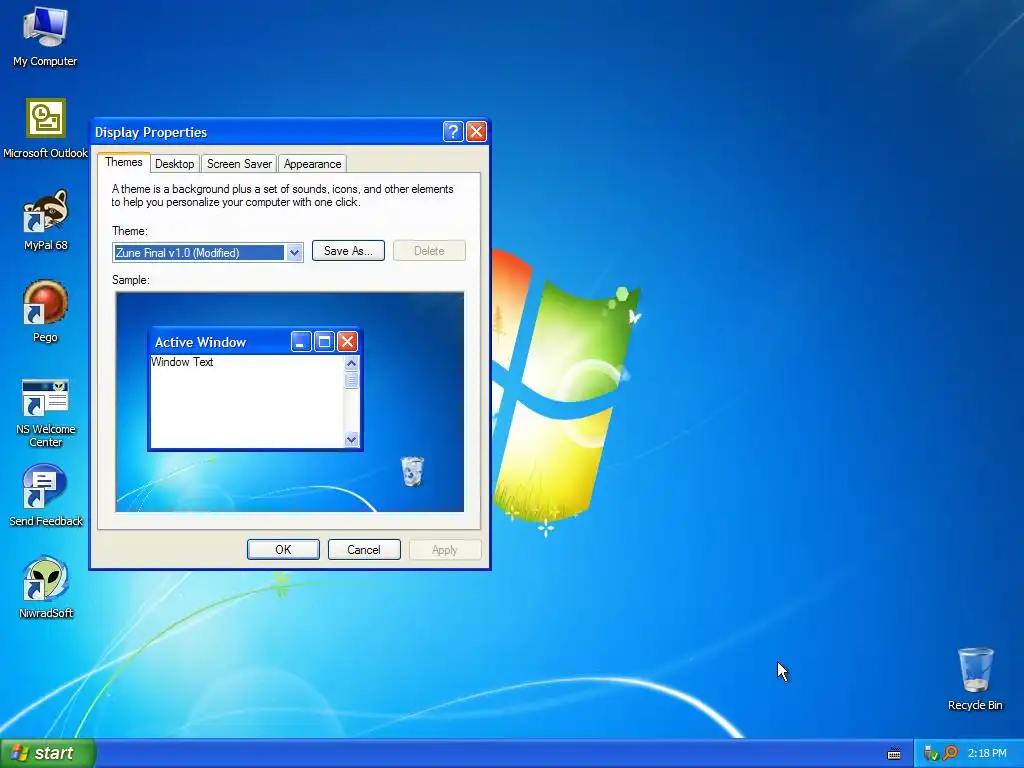Click the sample window's maximize button

click(325, 342)
